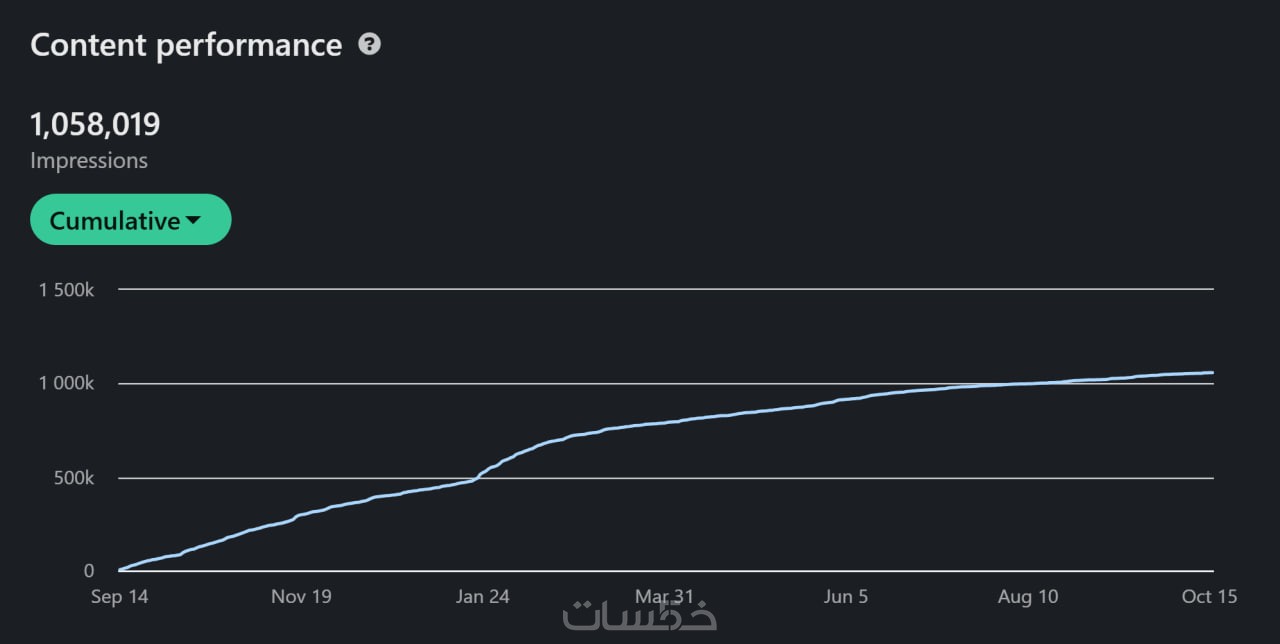The height and width of the screenshot is (644, 1280).
Task: Select the Aug 10 date marker
Action: coord(1028,597)
